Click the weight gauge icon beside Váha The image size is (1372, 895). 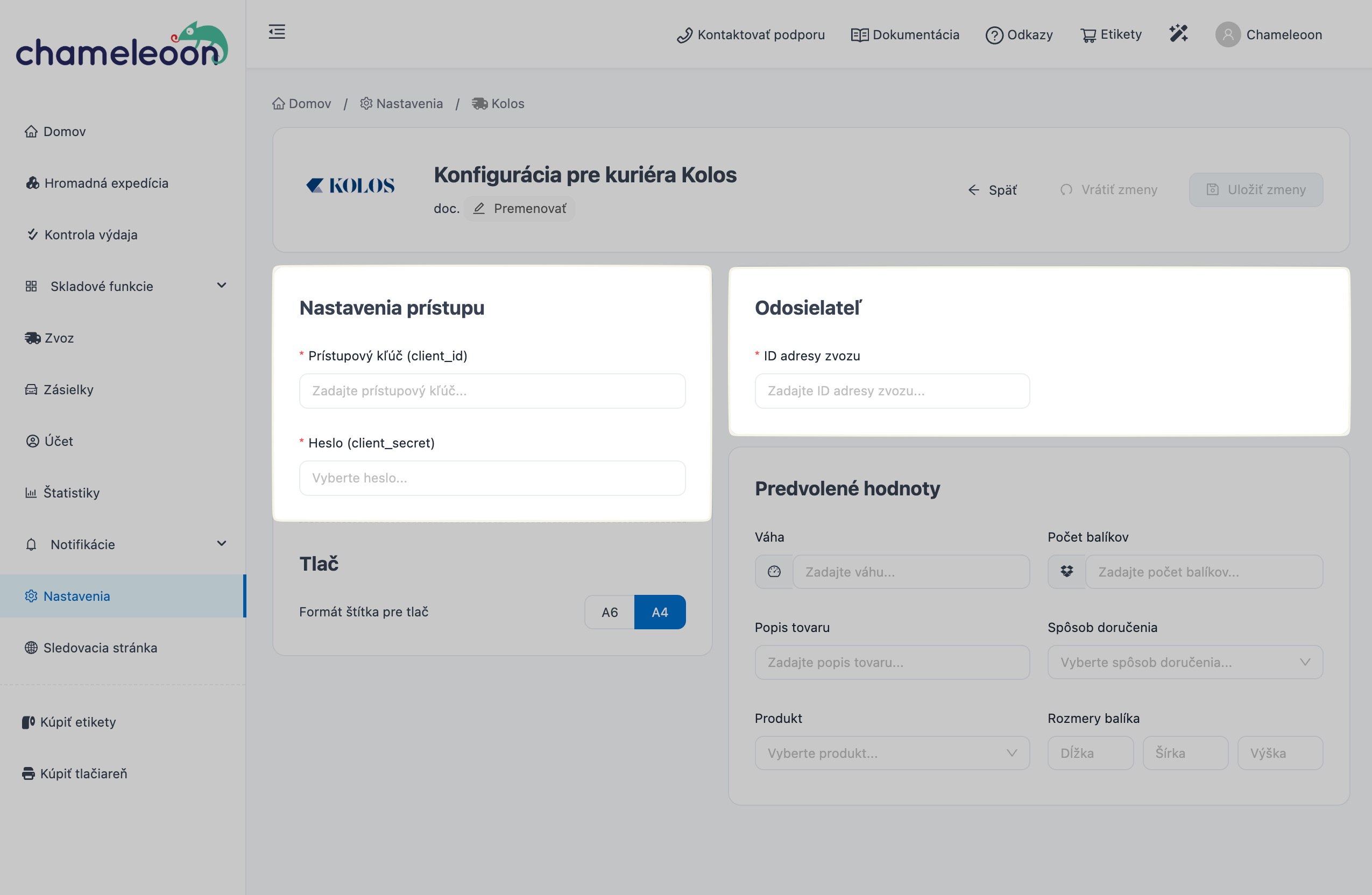tap(774, 572)
